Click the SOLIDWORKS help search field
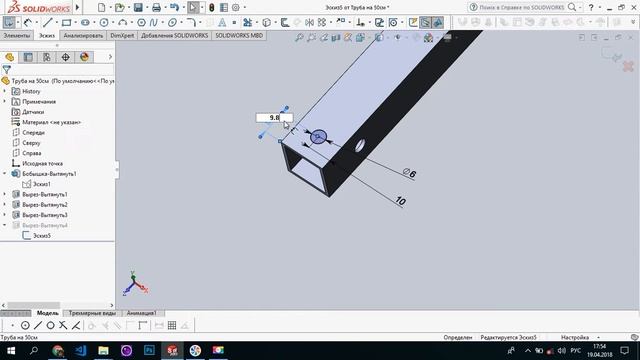 pos(522,7)
